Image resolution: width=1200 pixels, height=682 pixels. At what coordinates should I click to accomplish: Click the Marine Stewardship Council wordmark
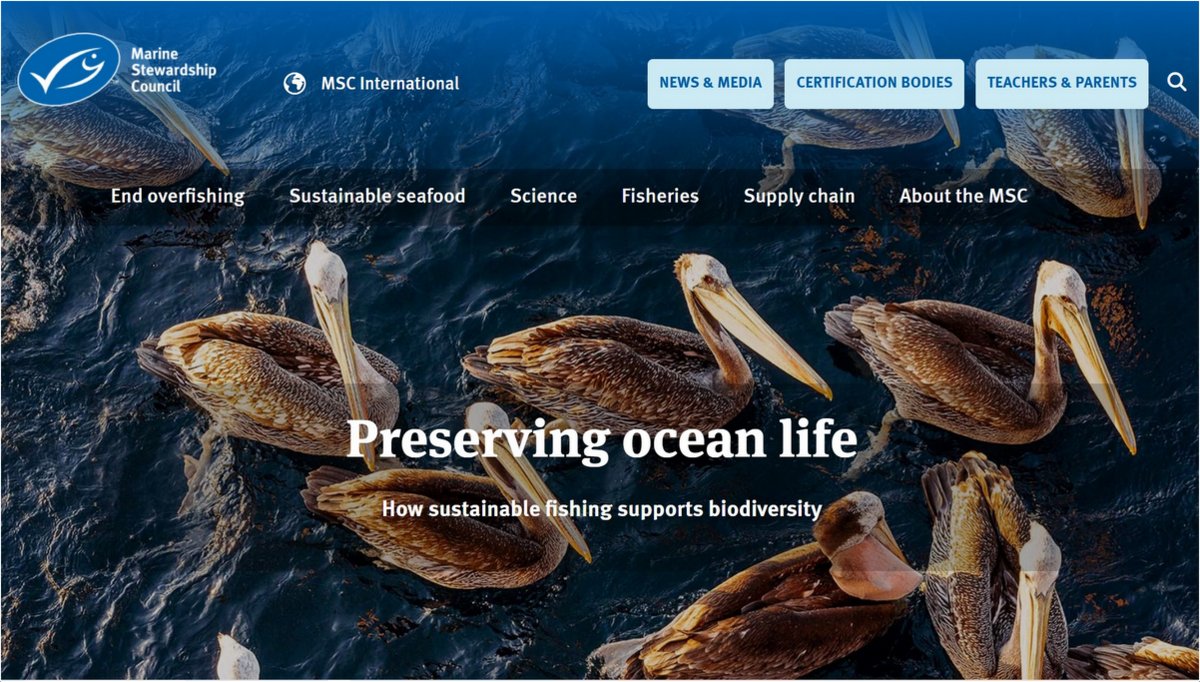point(173,68)
